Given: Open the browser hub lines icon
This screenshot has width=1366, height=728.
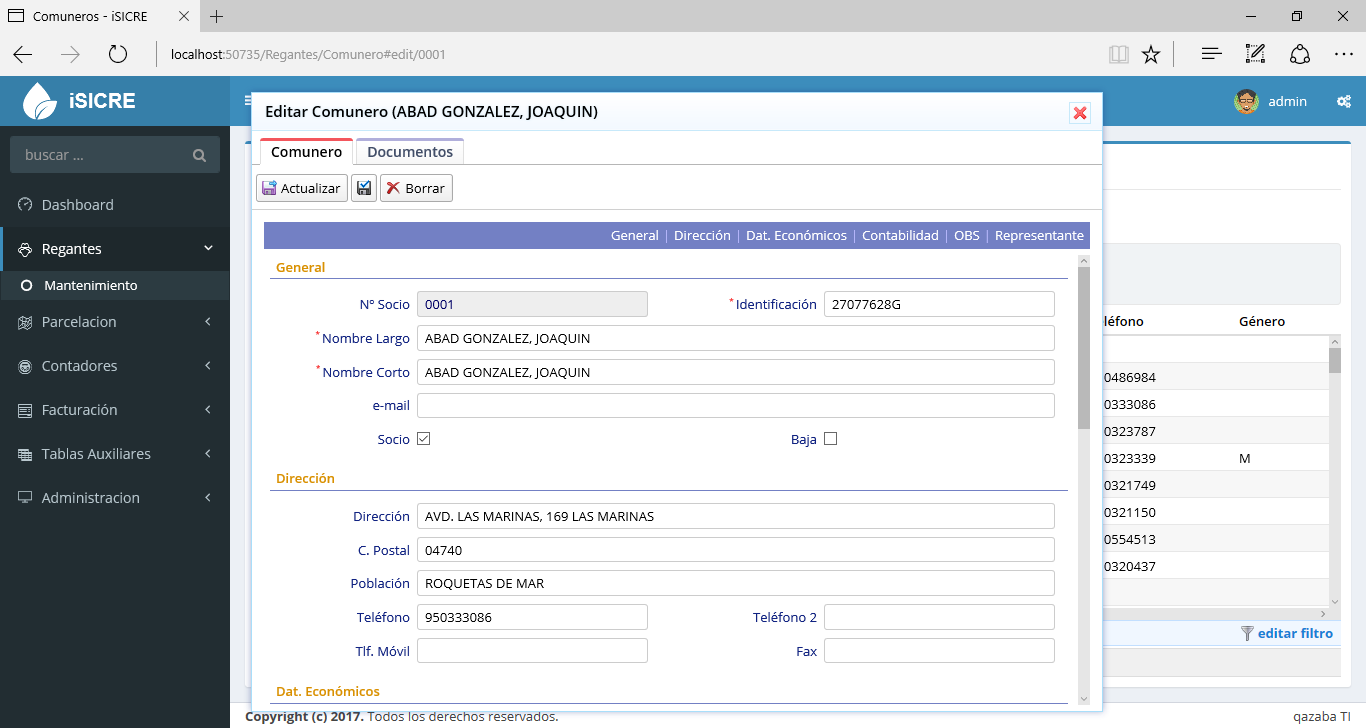Looking at the screenshot, I should click(1211, 54).
